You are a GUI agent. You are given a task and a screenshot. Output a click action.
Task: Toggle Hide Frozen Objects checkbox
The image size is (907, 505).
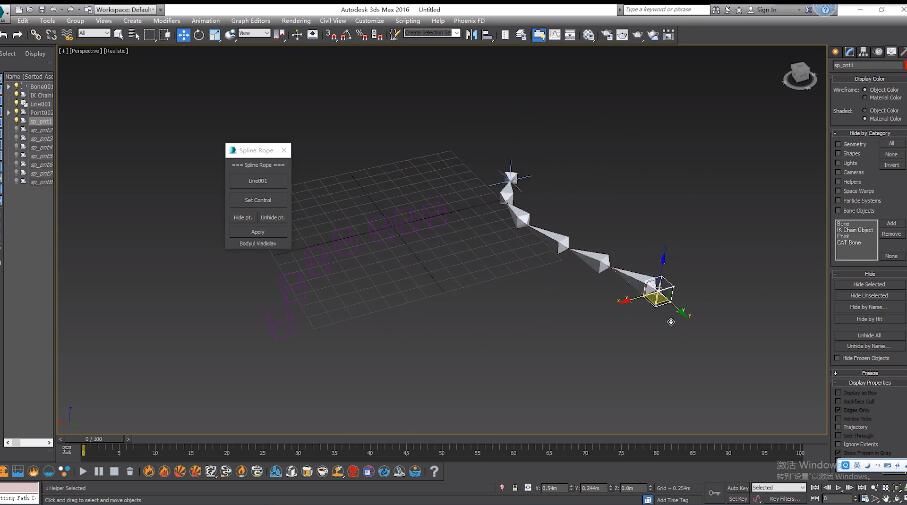tap(838, 358)
